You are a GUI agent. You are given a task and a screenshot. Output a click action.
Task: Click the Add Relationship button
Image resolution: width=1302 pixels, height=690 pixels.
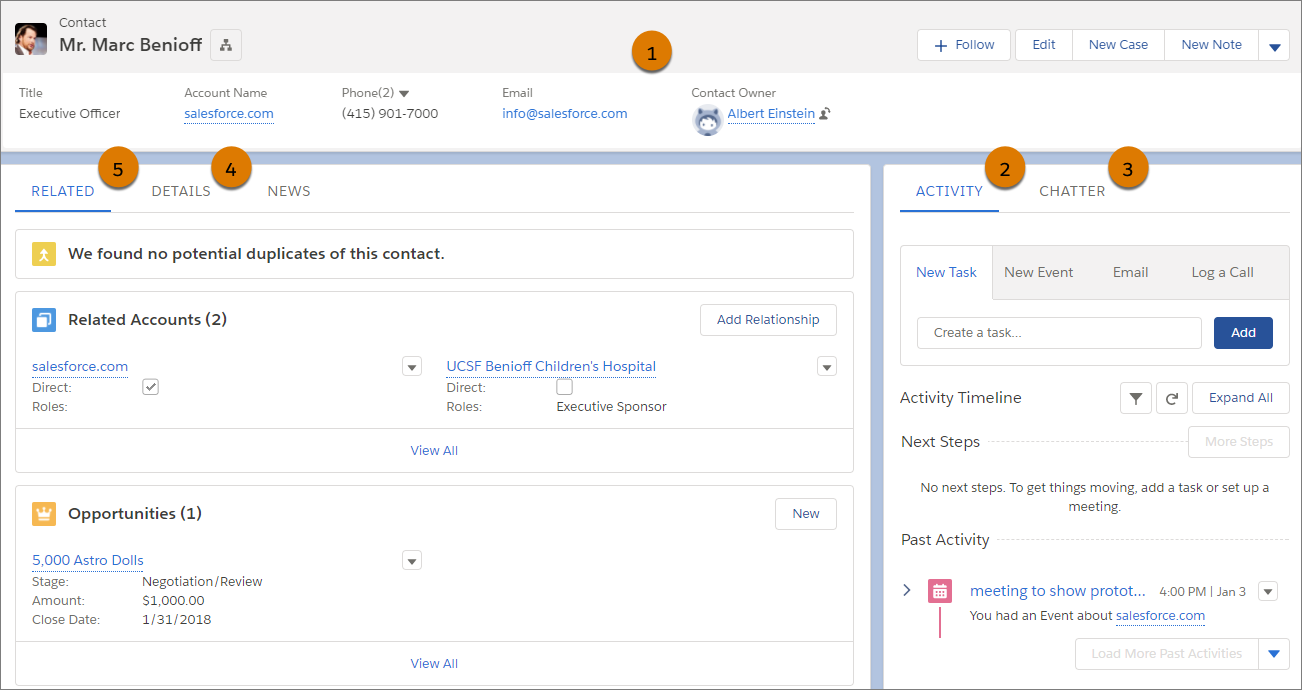768,320
